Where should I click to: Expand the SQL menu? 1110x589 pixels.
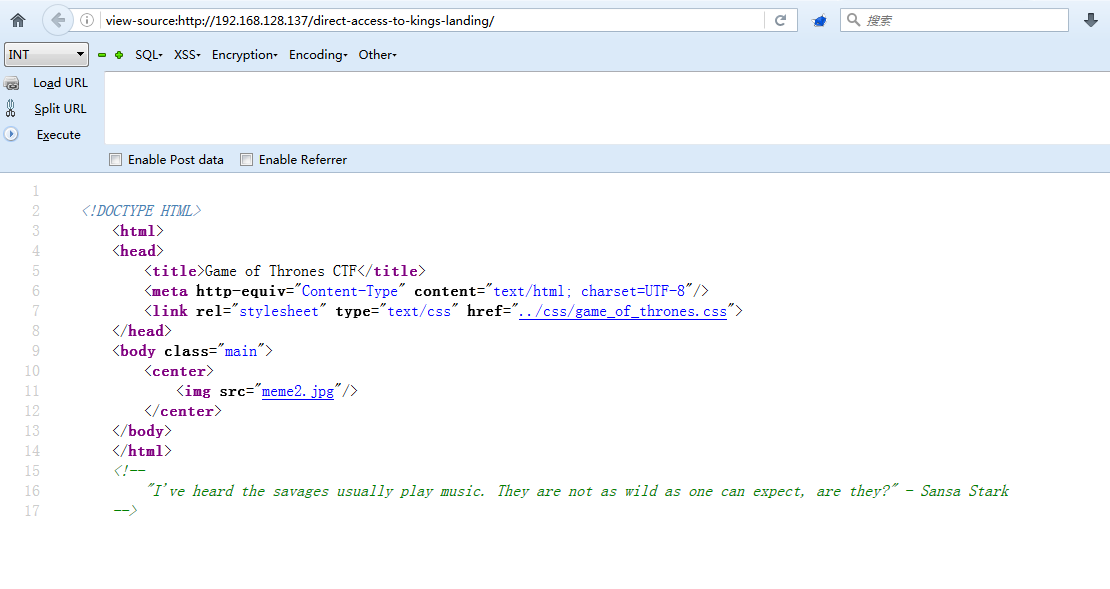click(149, 55)
